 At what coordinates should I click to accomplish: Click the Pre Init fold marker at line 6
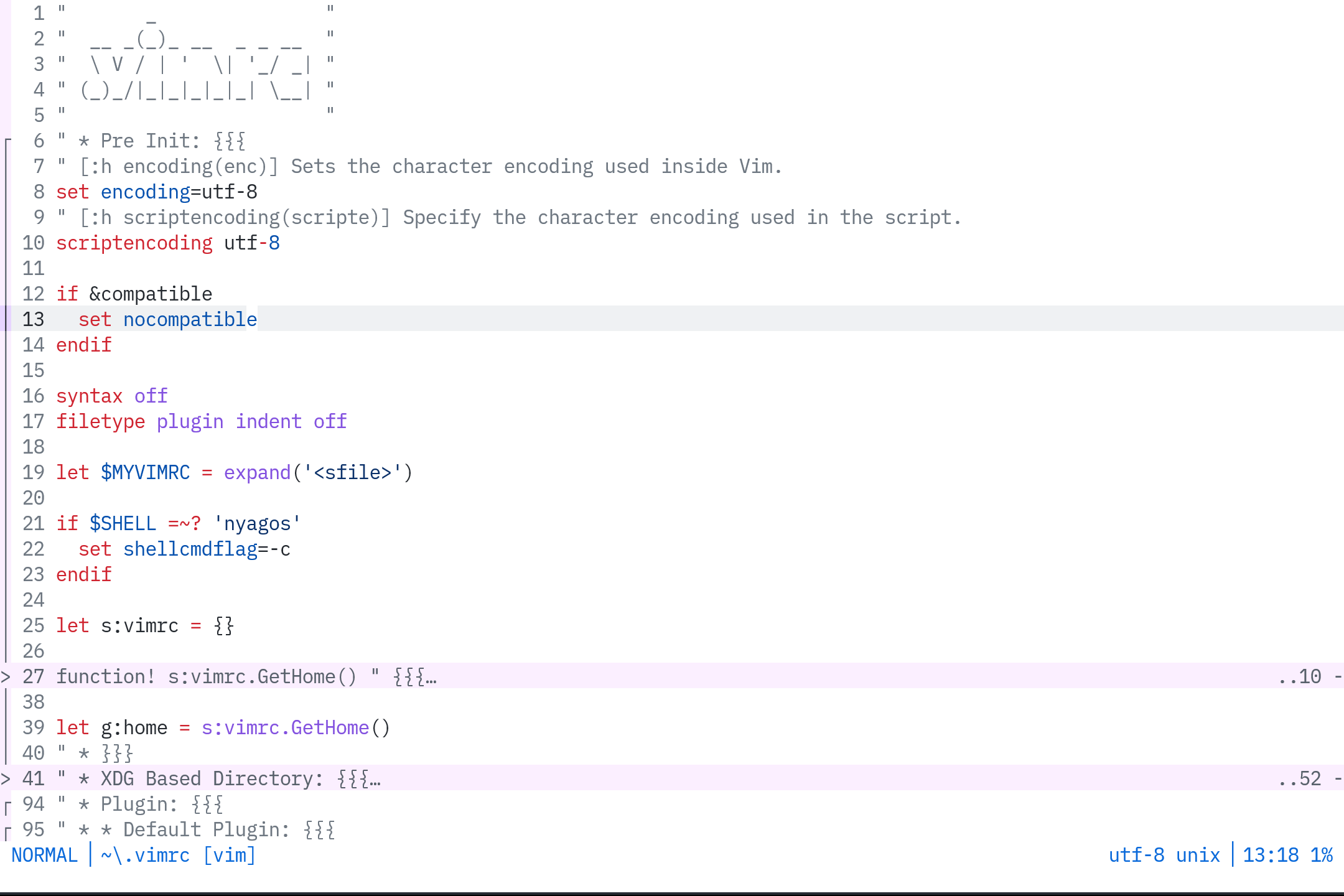(x=6, y=141)
